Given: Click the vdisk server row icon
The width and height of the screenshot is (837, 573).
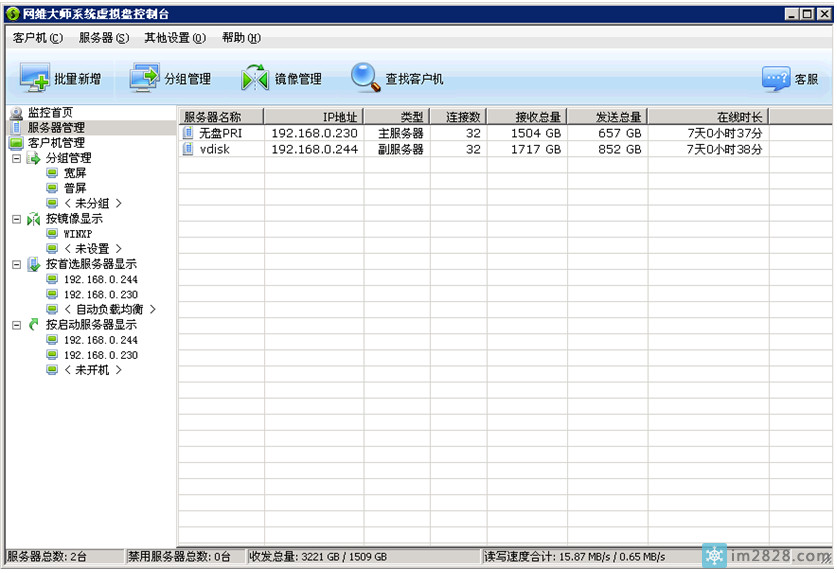Looking at the screenshot, I should click(x=188, y=149).
